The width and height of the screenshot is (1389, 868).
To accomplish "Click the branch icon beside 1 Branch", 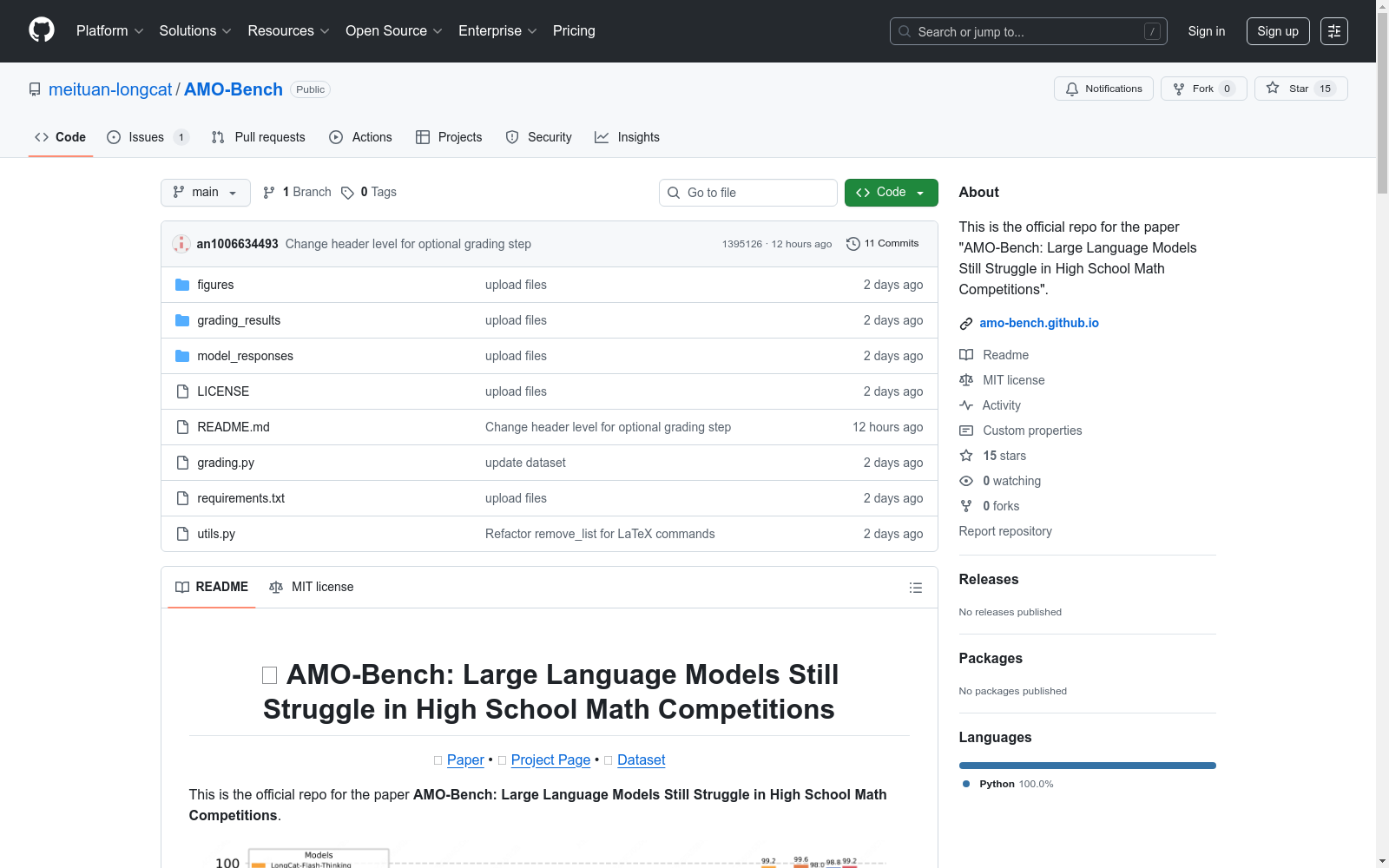I will pos(269,193).
